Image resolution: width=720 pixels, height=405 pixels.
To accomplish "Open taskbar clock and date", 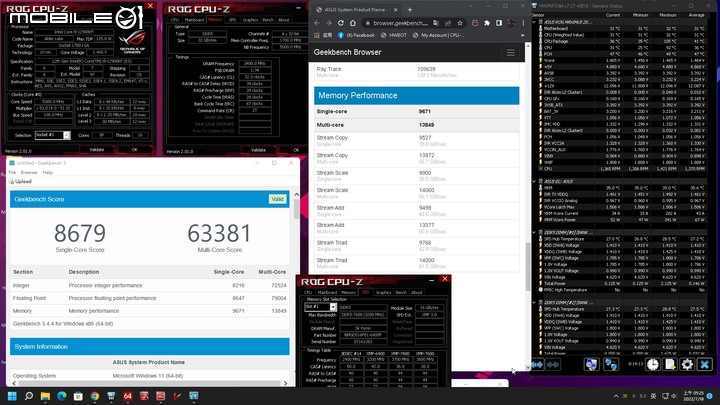I will [692, 396].
